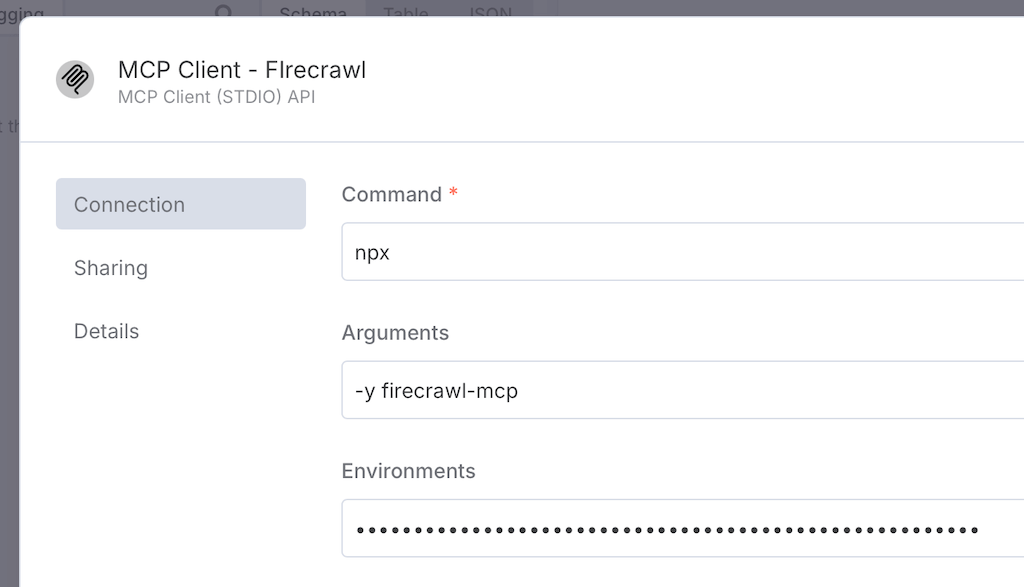Click the Arguments field label
This screenshot has width=1024, height=587.
[395, 333]
